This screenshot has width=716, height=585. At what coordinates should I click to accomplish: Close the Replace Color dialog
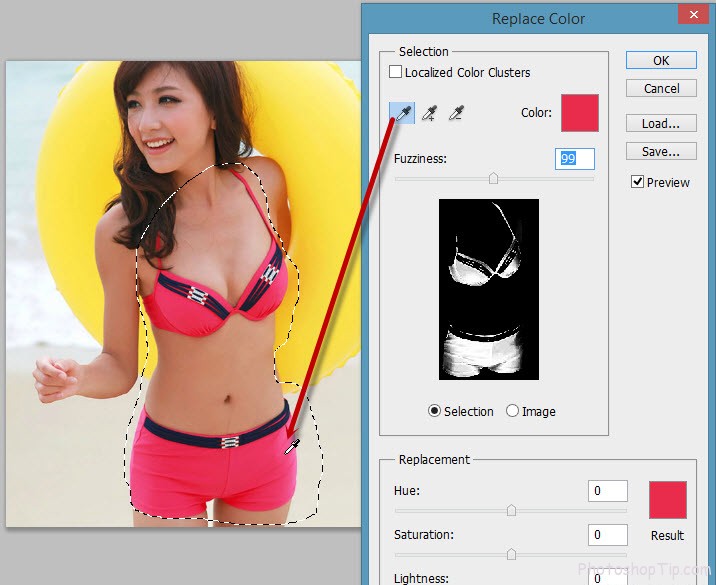(693, 15)
